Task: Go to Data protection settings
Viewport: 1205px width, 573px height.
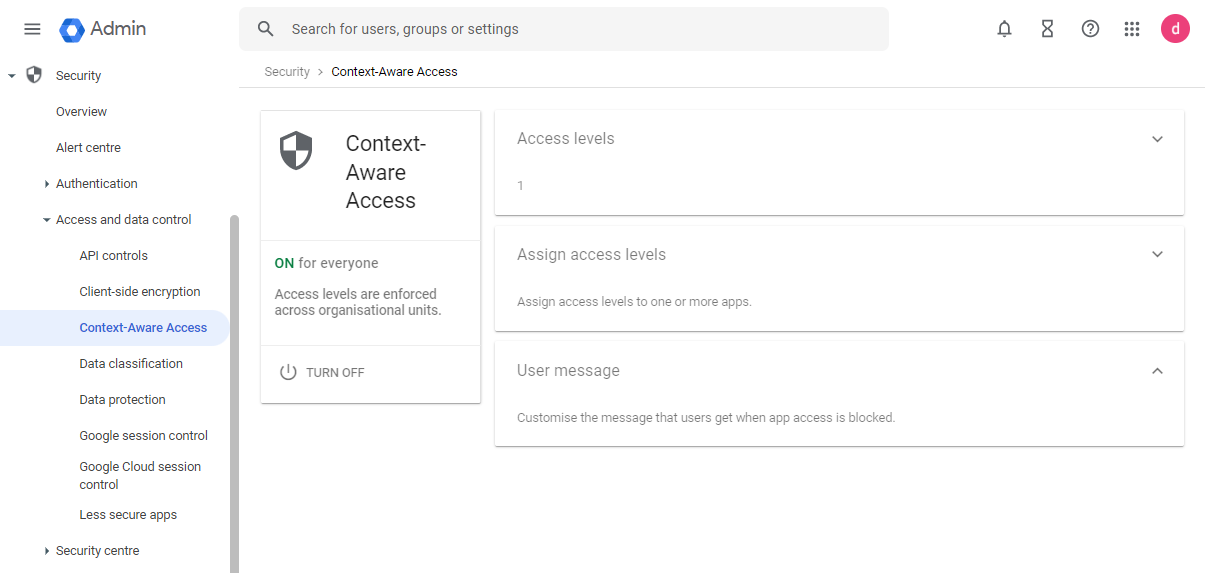Action: [x=122, y=400]
